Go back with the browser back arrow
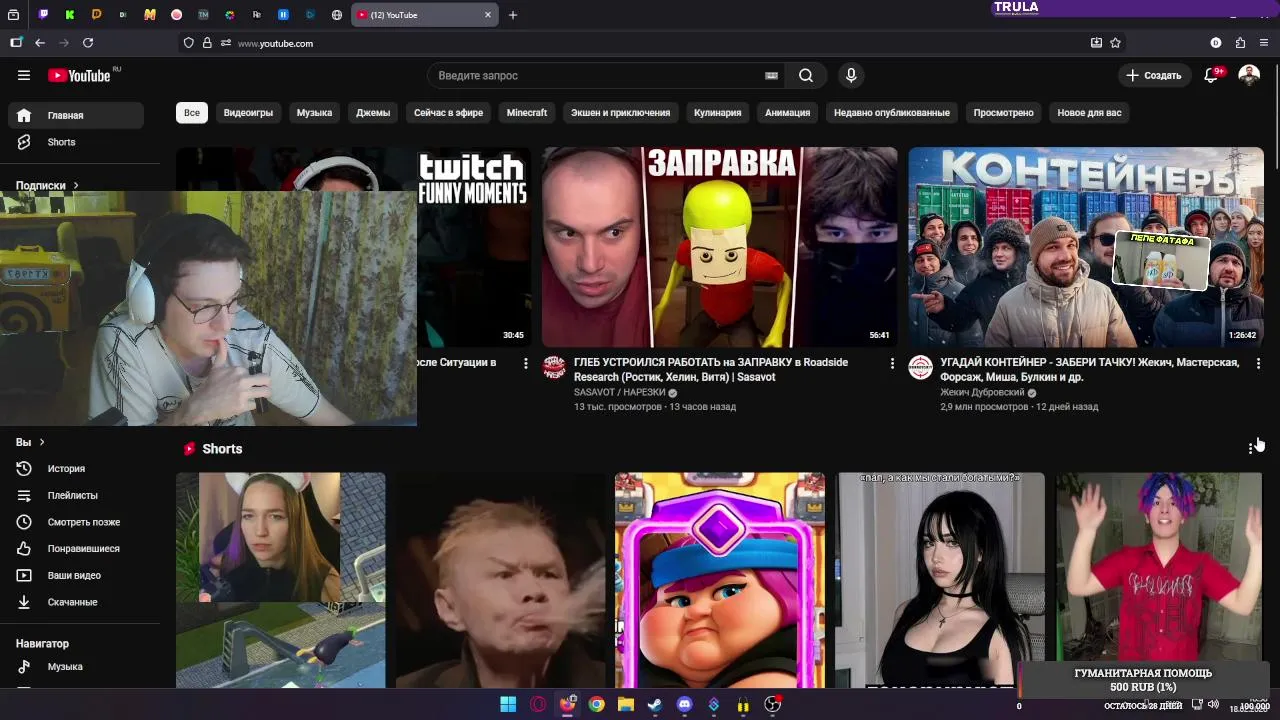Viewport: 1280px width, 720px height. tap(40, 43)
